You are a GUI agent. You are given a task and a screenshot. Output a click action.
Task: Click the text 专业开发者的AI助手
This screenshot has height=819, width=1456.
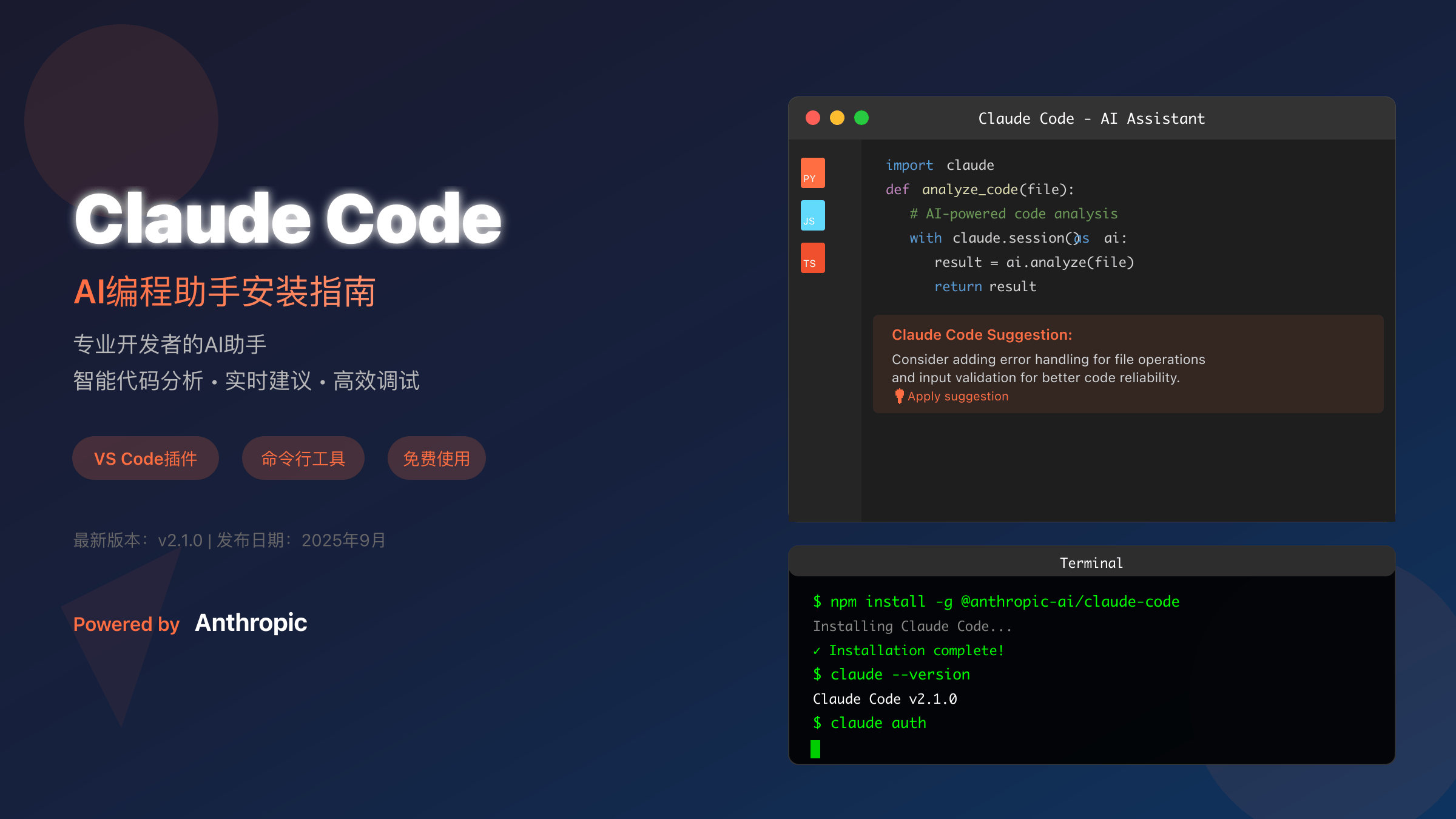click(170, 345)
